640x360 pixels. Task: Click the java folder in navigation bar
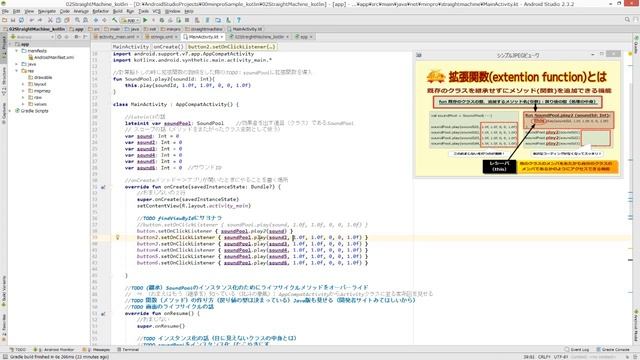click(x=132, y=29)
